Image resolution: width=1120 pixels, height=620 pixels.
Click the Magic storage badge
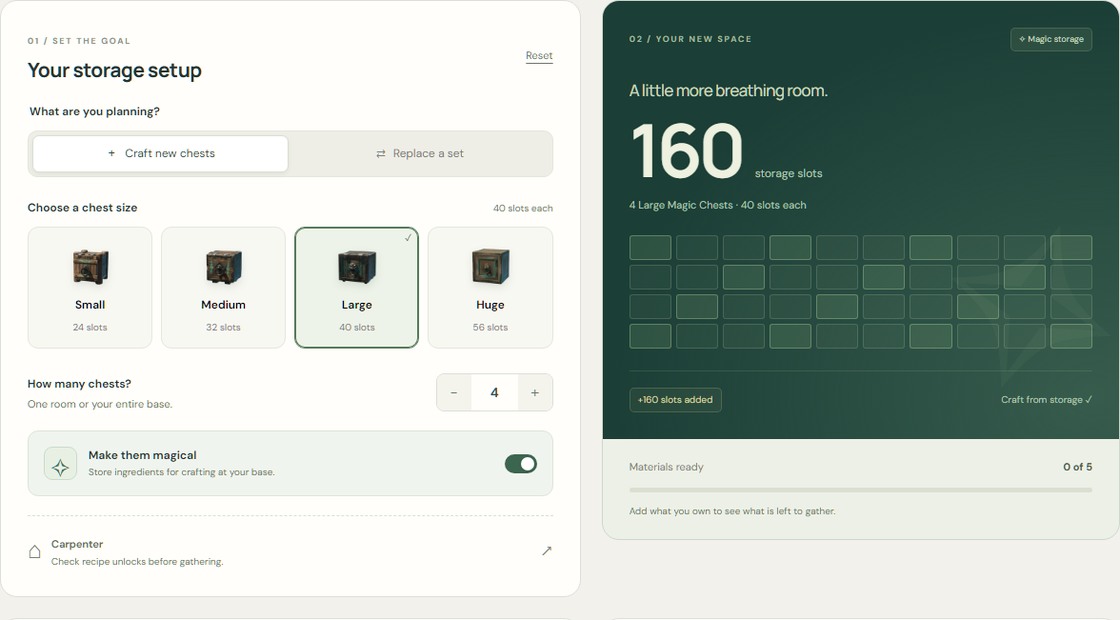point(1051,39)
